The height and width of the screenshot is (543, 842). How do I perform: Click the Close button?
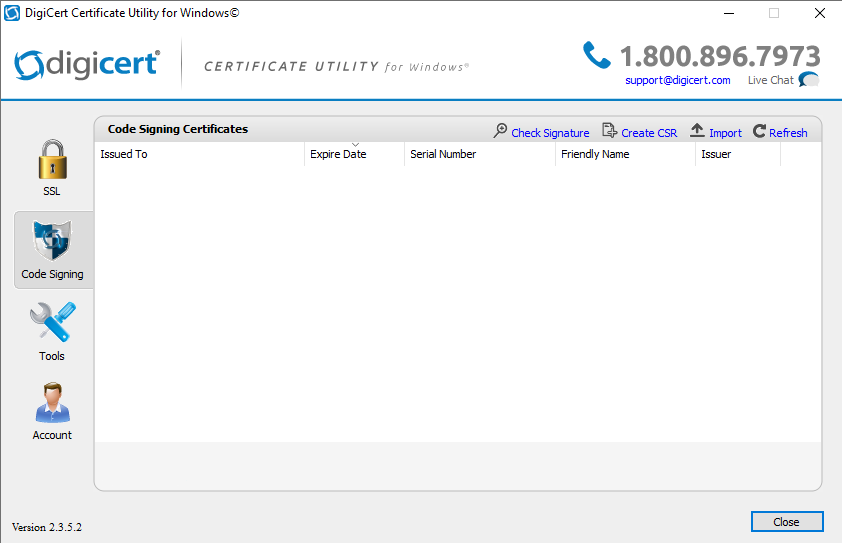787,522
